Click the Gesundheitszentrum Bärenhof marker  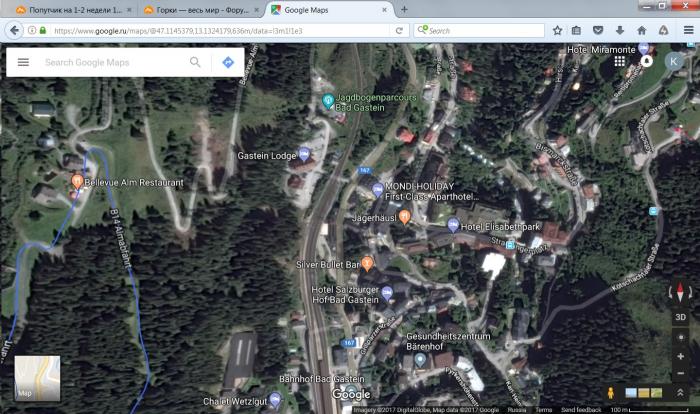420,359
